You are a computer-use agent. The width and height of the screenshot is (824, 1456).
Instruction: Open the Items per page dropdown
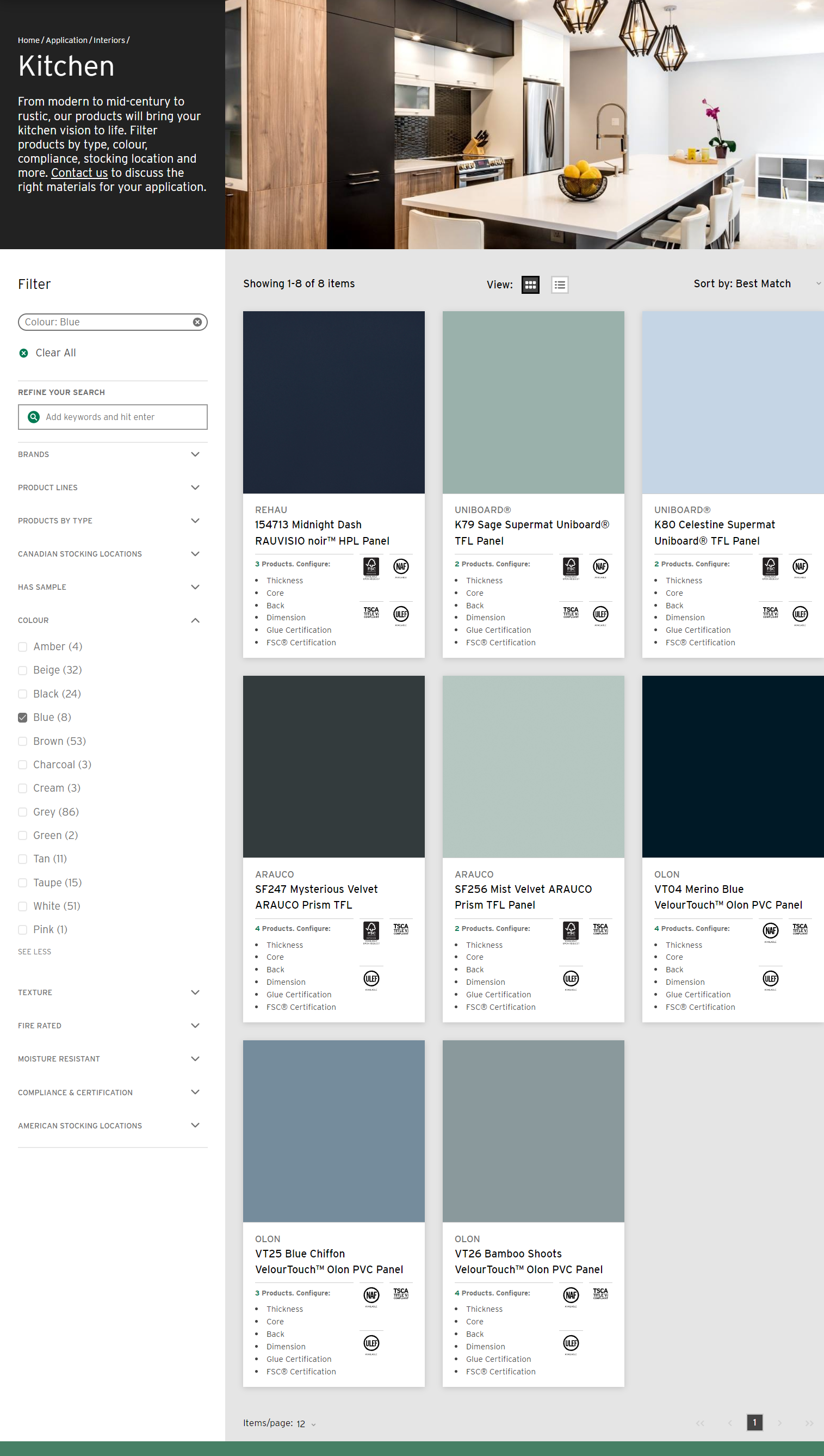click(x=307, y=1424)
